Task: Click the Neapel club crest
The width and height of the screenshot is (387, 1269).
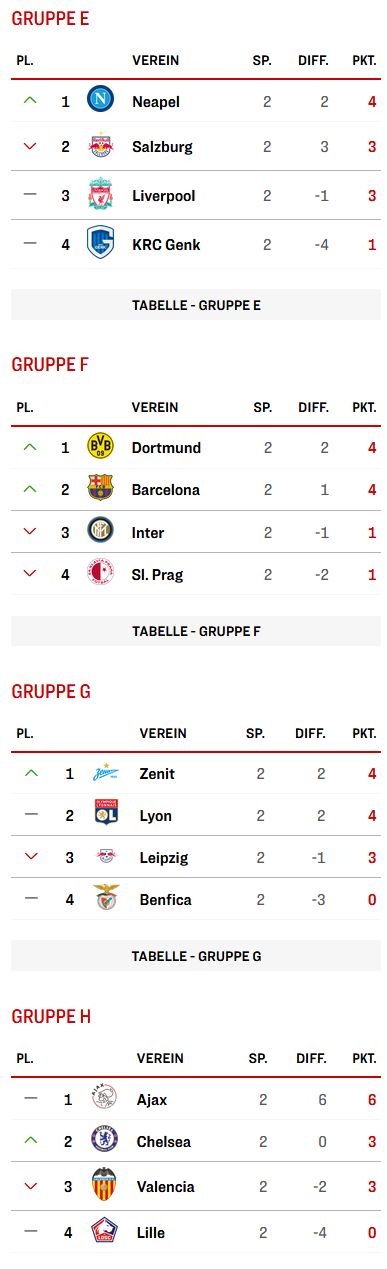Action: (x=101, y=100)
